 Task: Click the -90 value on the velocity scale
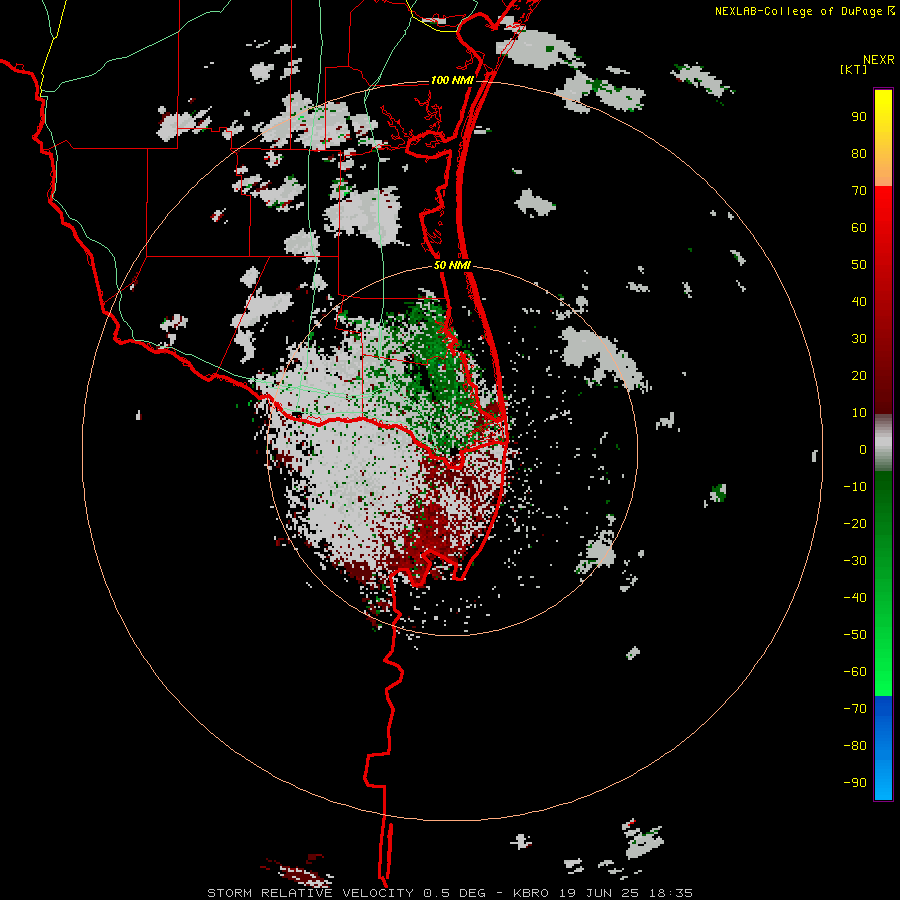click(855, 783)
